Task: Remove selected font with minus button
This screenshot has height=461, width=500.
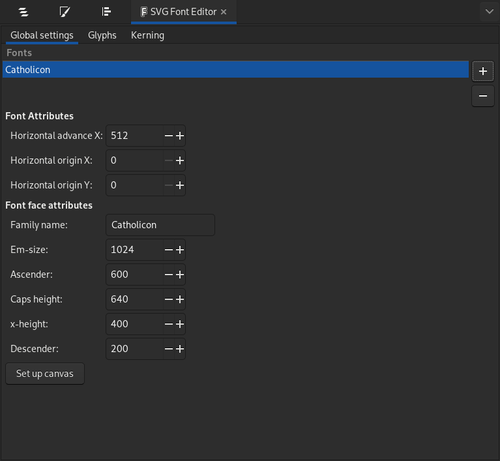Action: (483, 96)
